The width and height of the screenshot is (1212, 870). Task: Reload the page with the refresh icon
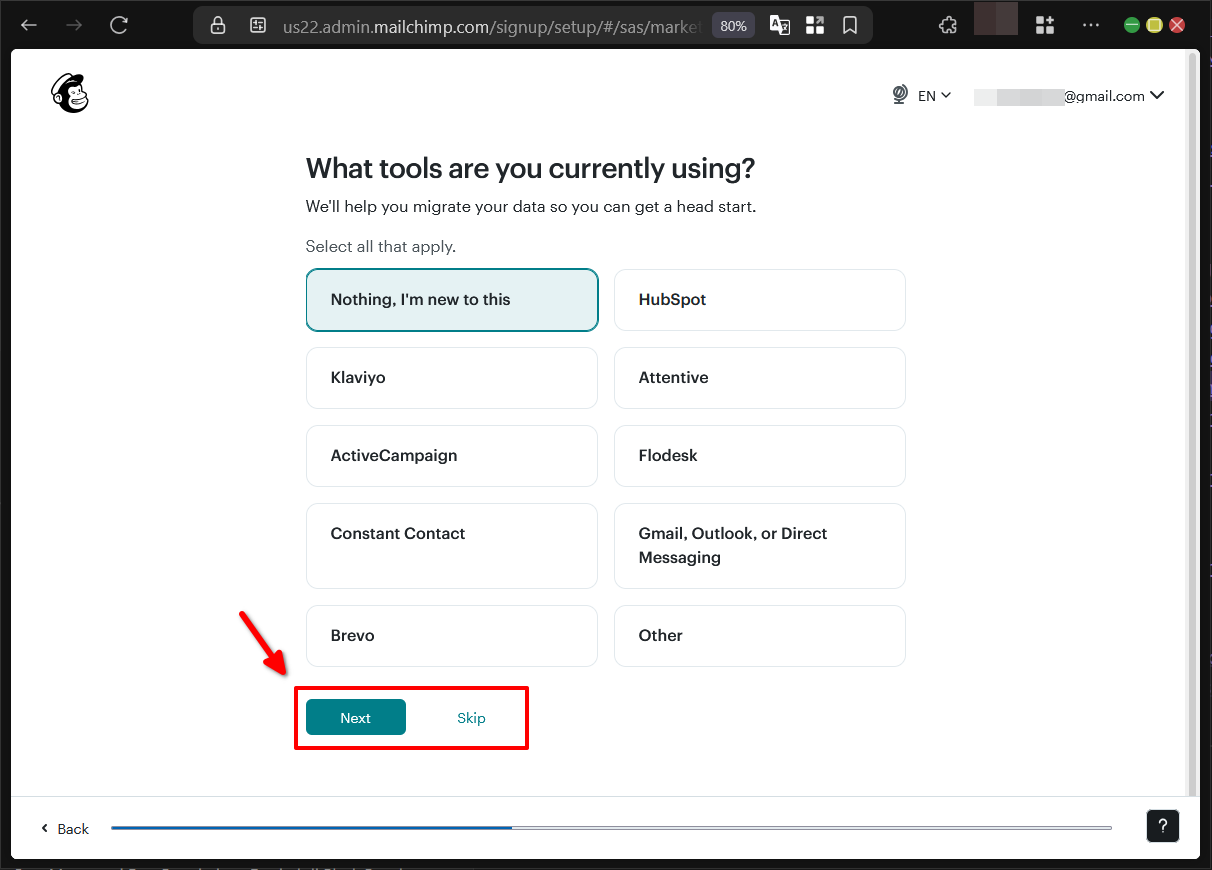pyautogui.click(x=118, y=24)
